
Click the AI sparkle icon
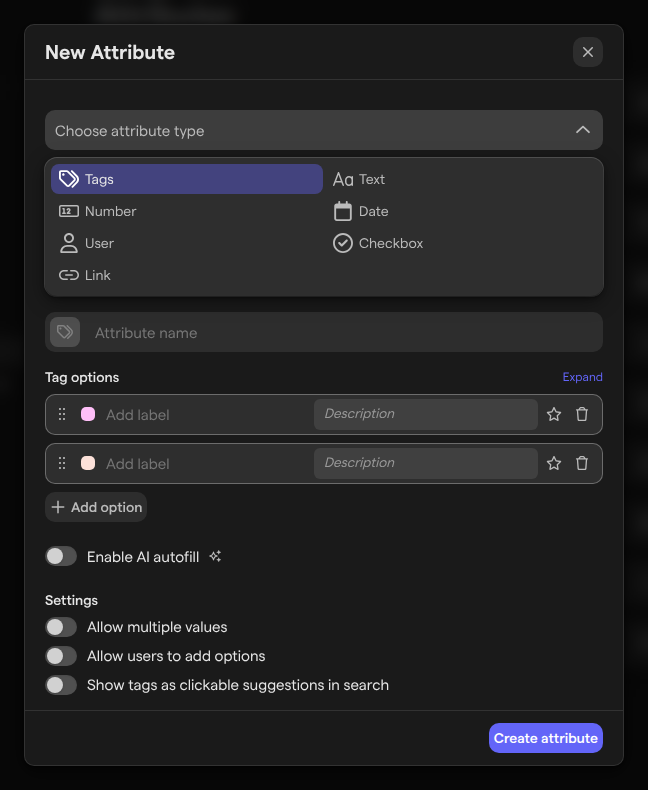(x=215, y=556)
